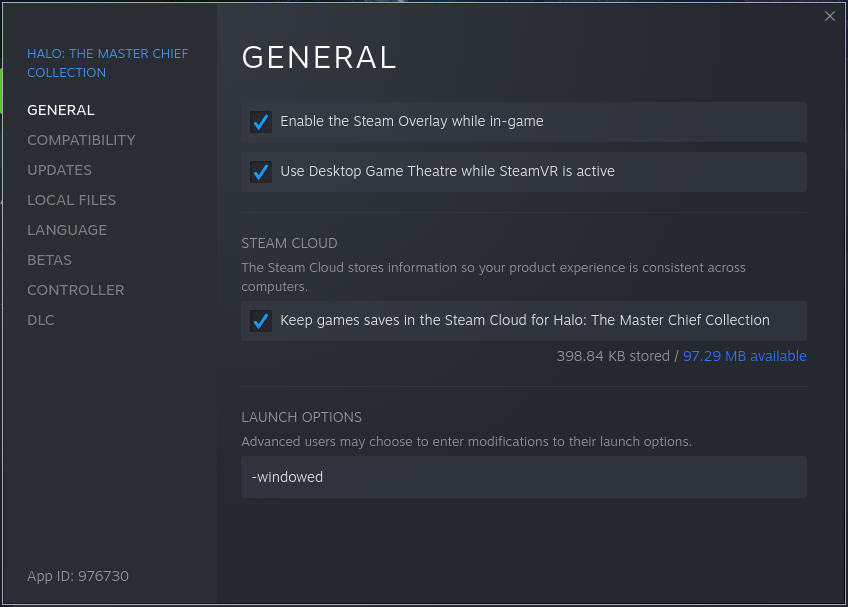Image resolution: width=848 pixels, height=607 pixels.
Task: Select the Betas tab
Action: coord(49,260)
